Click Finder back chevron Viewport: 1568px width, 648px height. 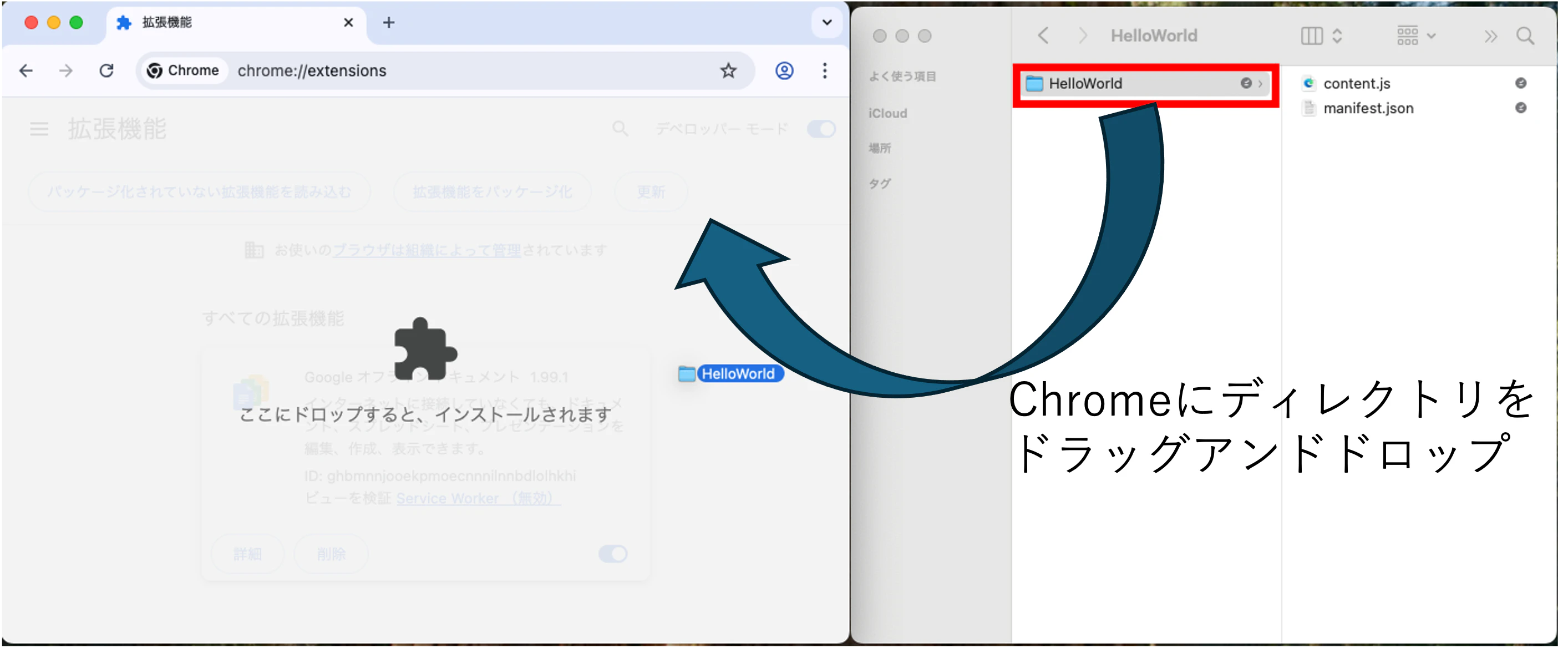tap(1043, 36)
